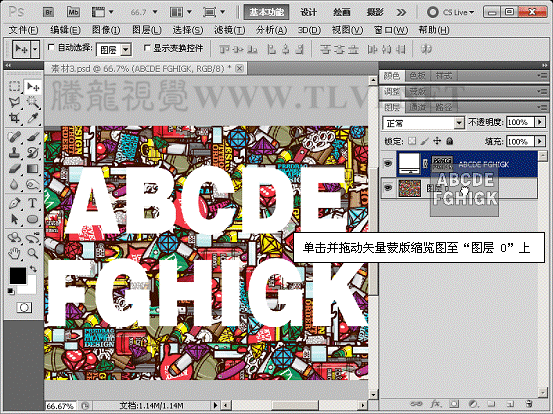Hide the 图层 0 layer

(388, 188)
